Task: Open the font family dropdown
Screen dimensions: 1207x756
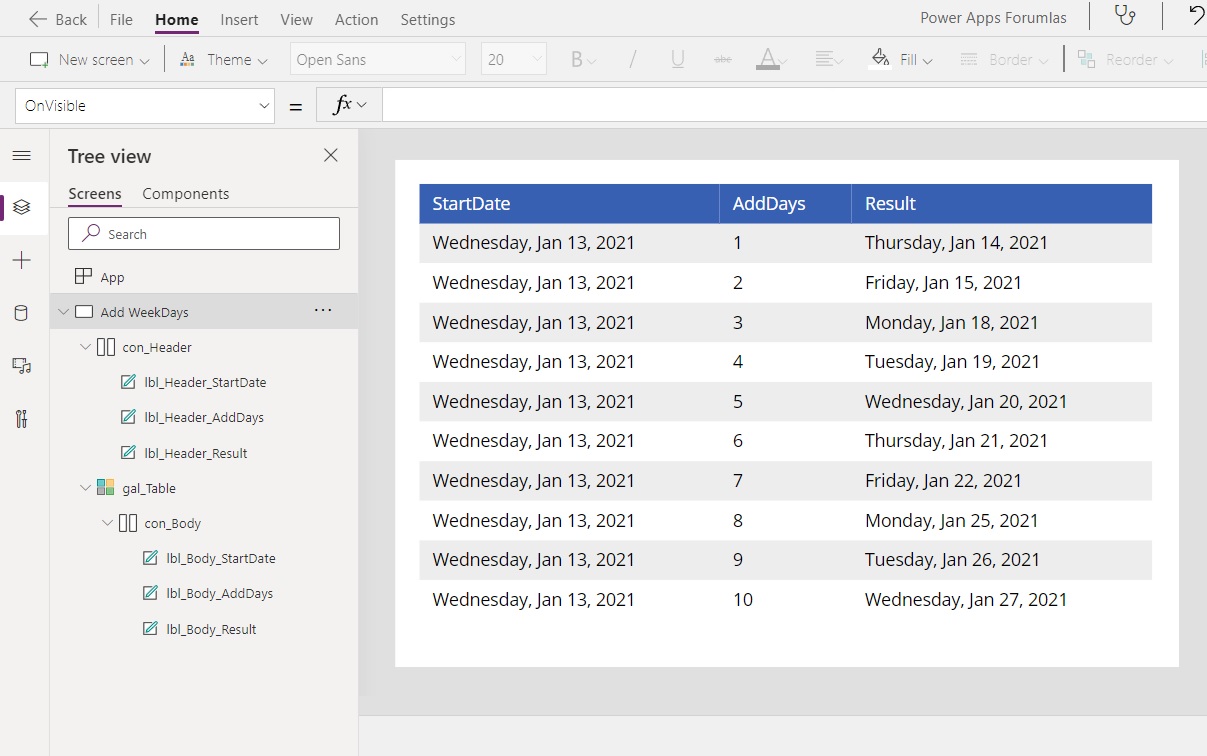Action: 377,58
